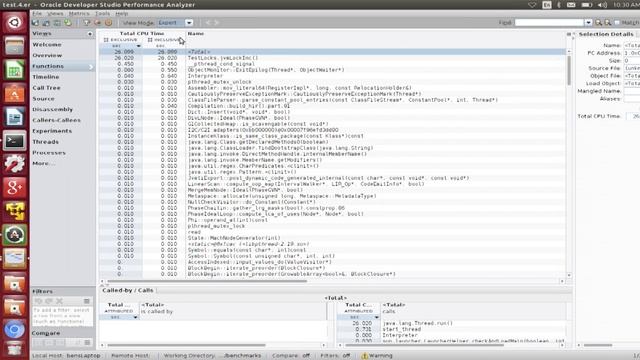
Task: Open the Find history dropdown arrow
Action: [x=588, y=23]
